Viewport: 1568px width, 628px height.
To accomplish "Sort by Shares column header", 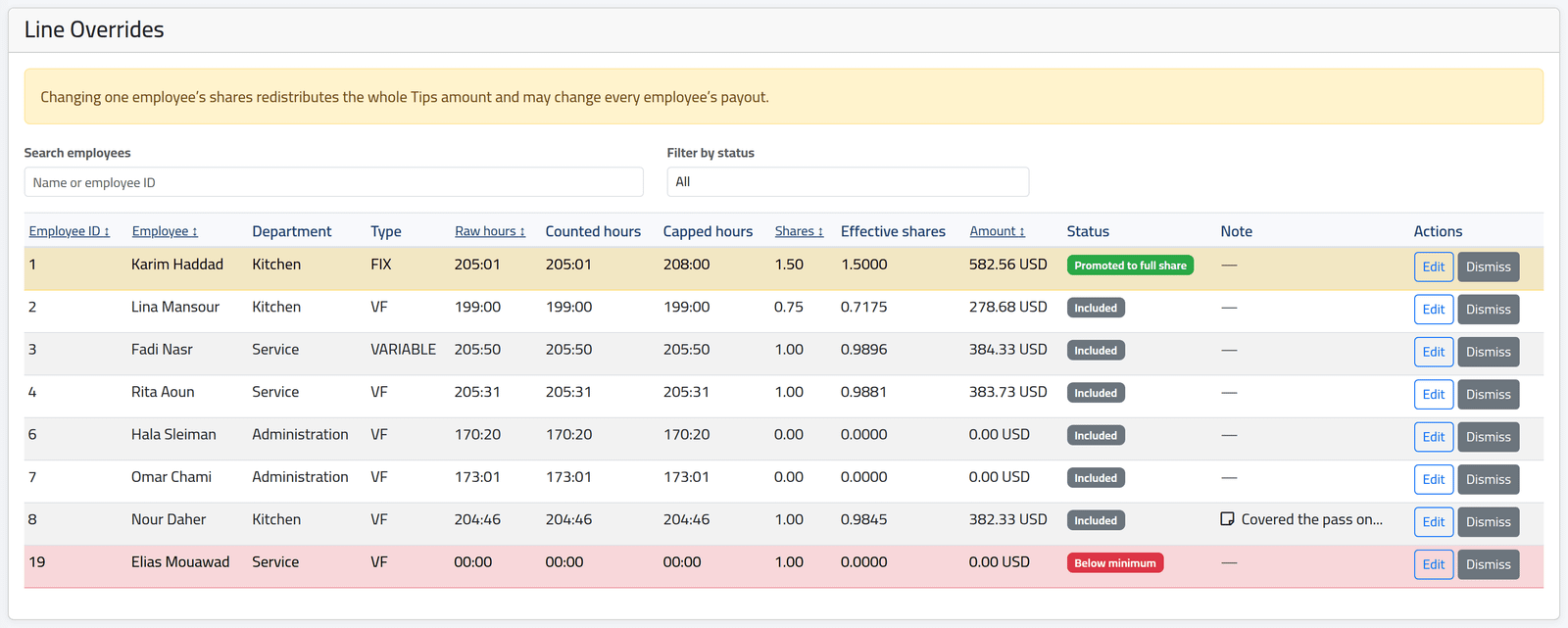I will pyautogui.click(x=799, y=231).
